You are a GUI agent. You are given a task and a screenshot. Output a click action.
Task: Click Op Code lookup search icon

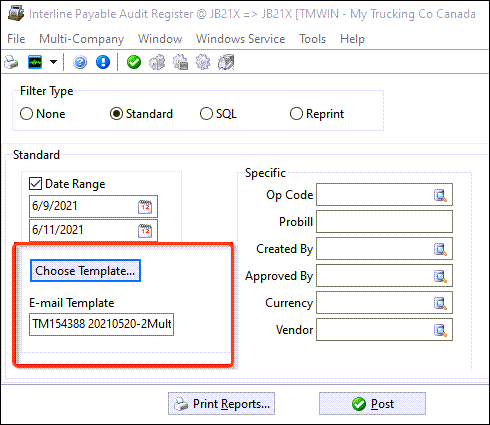tap(440, 195)
